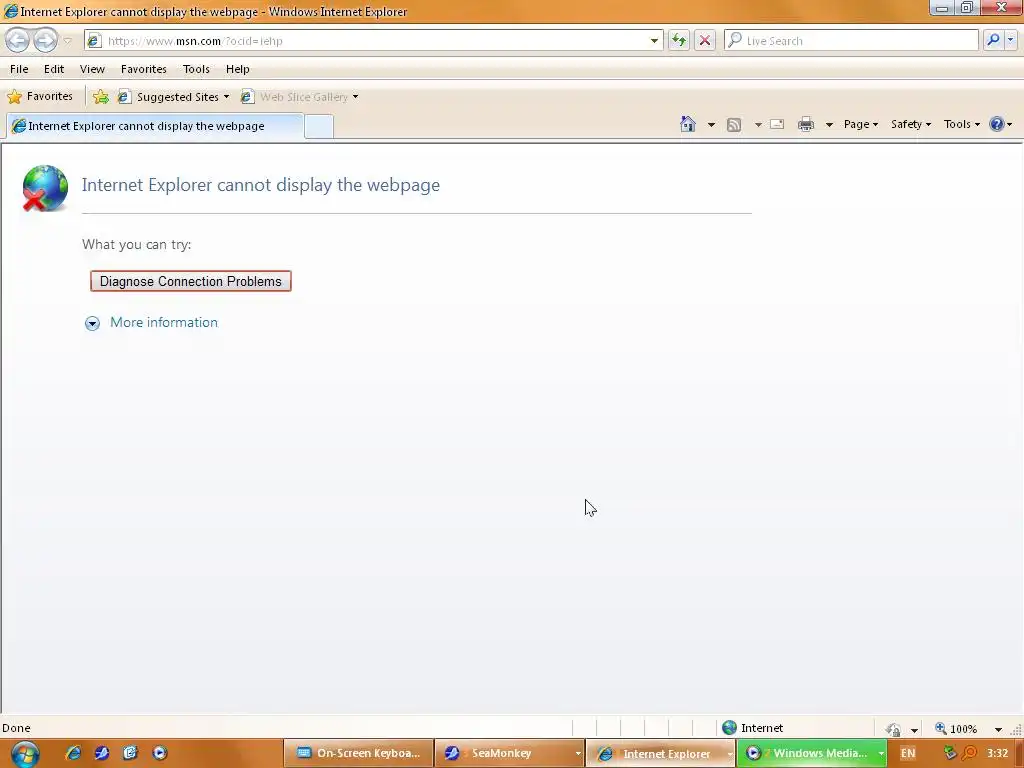Viewport: 1024px width, 768px height.
Task: Open the Tools menu in menu bar
Action: click(196, 69)
